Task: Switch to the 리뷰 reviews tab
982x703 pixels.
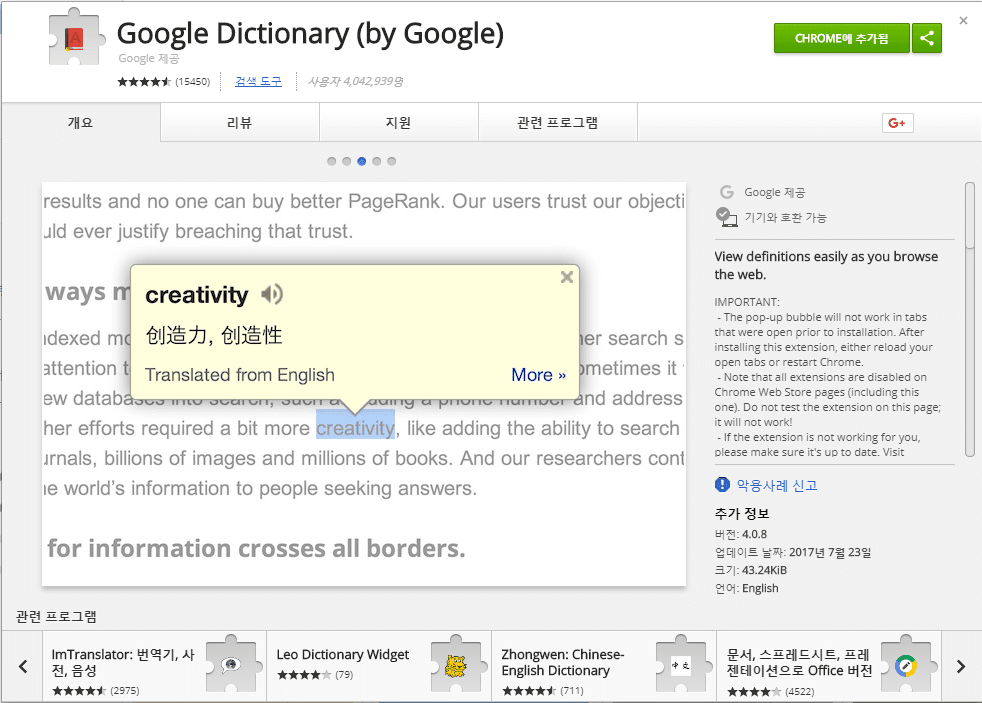Action: pos(240,123)
